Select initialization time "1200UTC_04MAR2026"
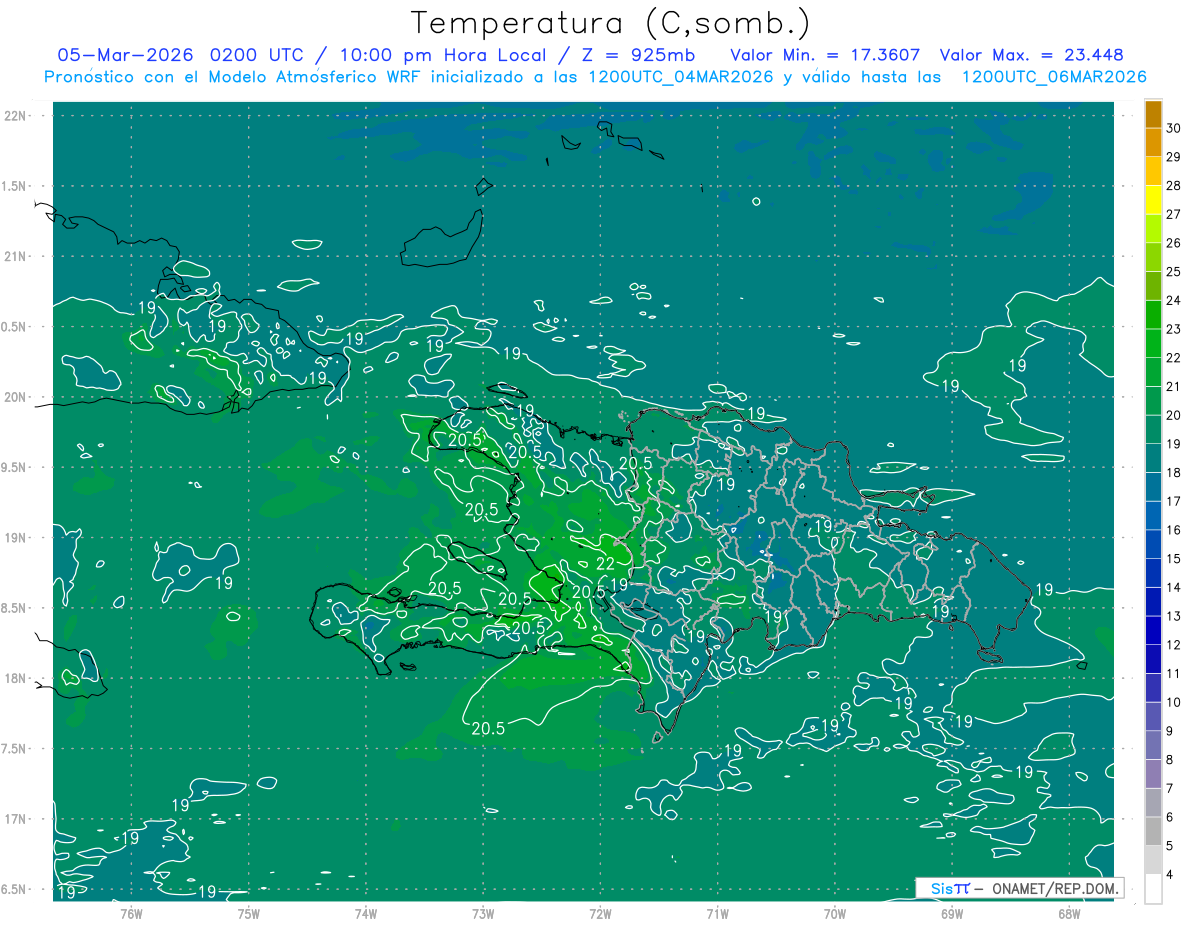 (679, 76)
